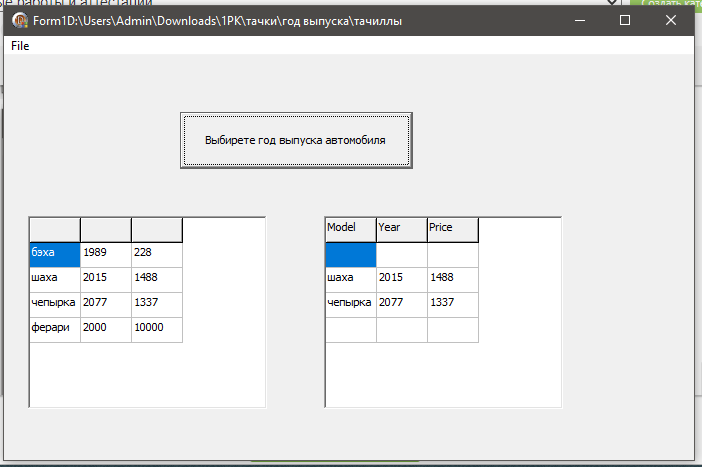Screen dimensions: 702x467
Task: Click 2077 in the left table
Action: 105,304
